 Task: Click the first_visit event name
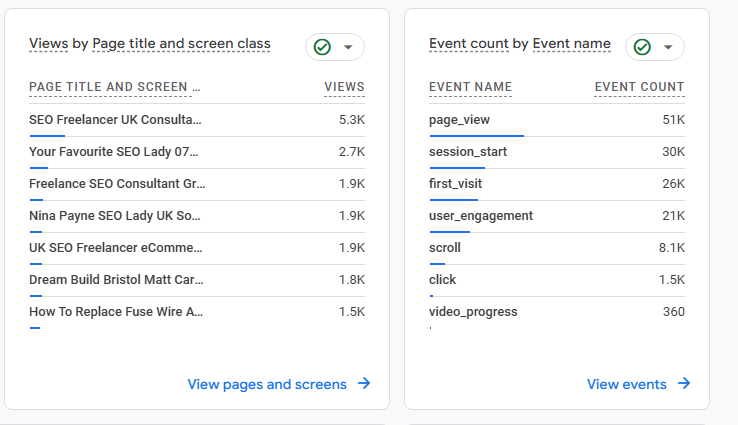[x=456, y=184]
